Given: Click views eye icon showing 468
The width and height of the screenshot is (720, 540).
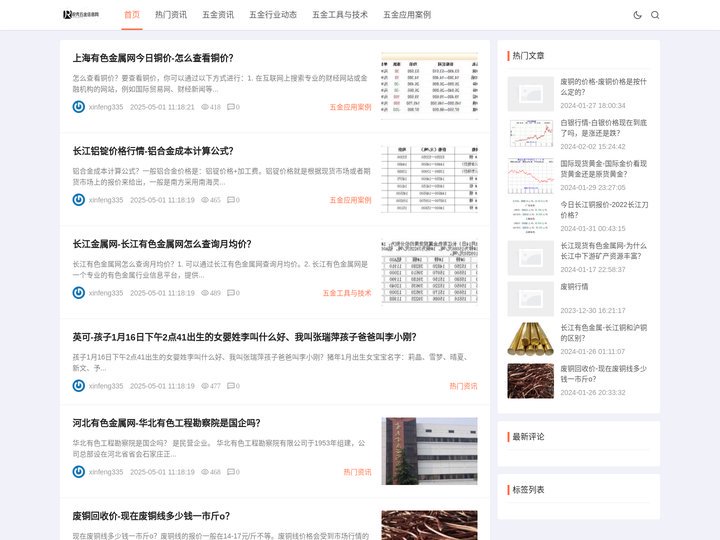Looking at the screenshot, I should point(205,472).
